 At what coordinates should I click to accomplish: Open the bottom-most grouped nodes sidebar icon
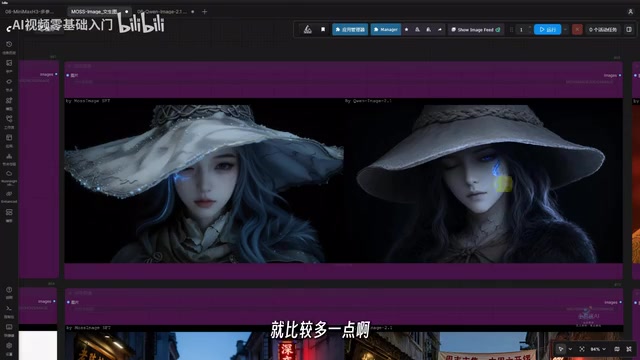[x=9, y=212]
